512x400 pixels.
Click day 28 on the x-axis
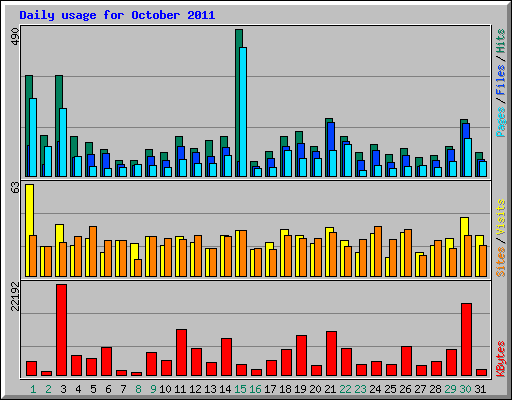[x=435, y=389]
